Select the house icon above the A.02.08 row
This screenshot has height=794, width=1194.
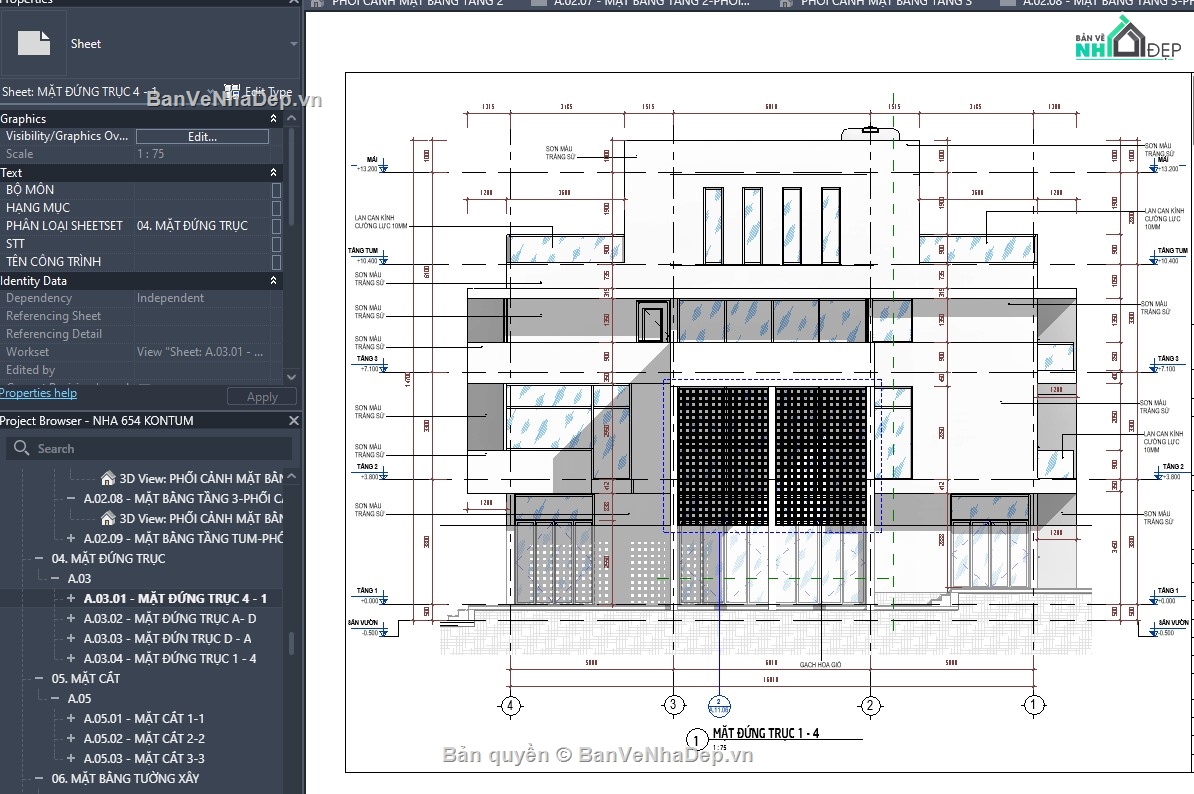pos(108,478)
